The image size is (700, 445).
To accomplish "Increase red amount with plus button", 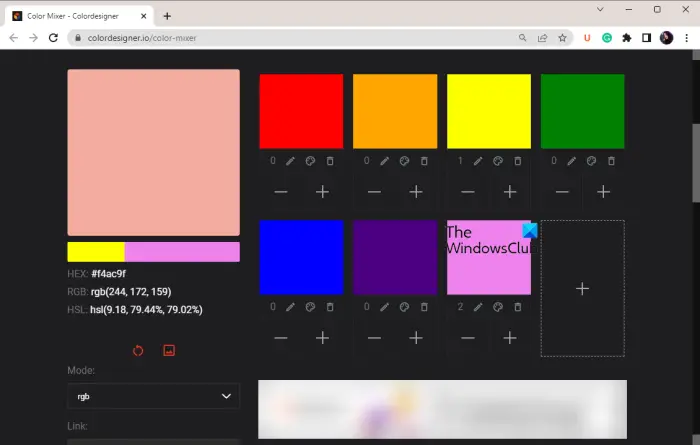I will (x=322, y=192).
